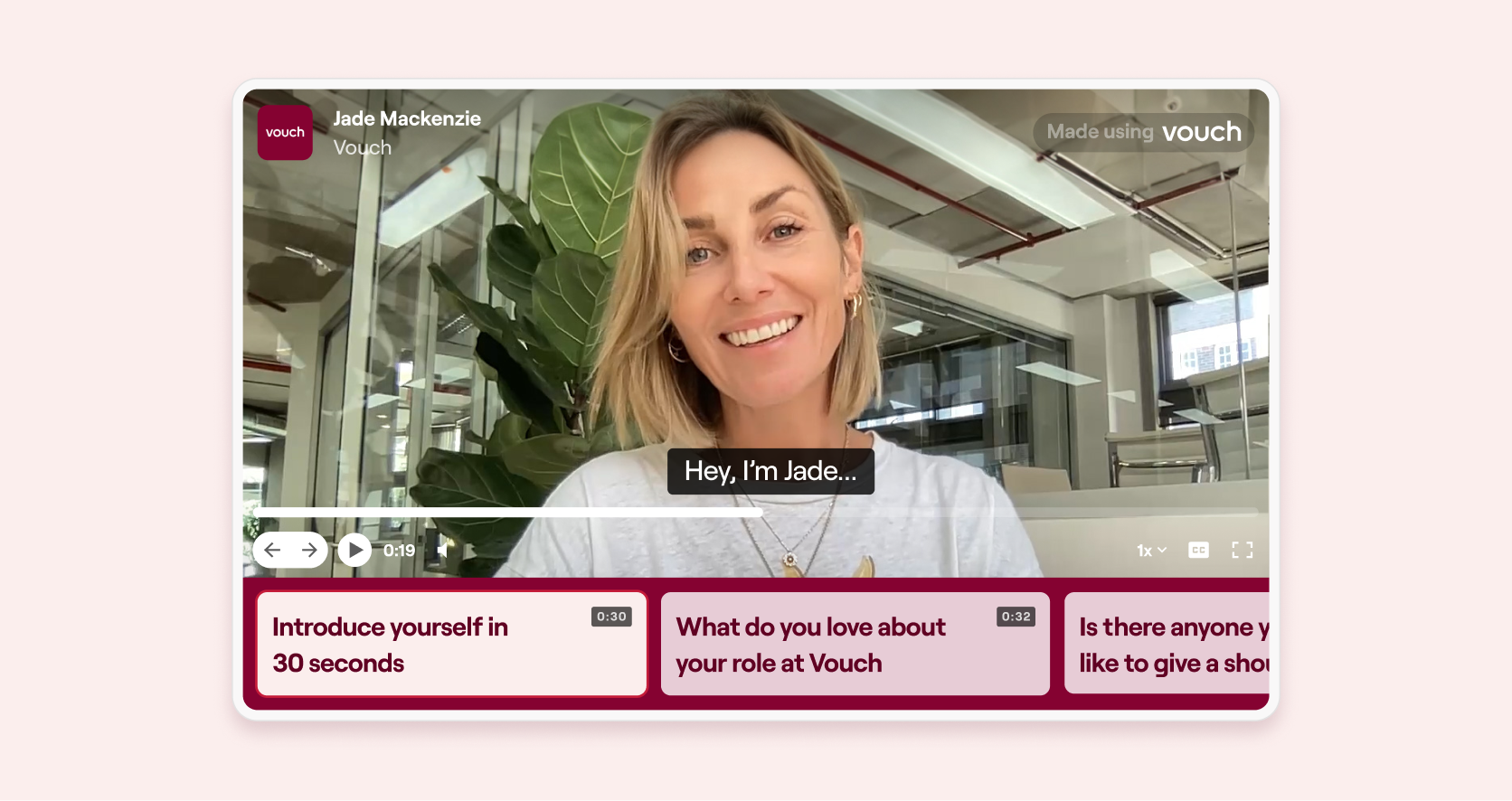Click the Vouch company name under Jade

click(363, 147)
